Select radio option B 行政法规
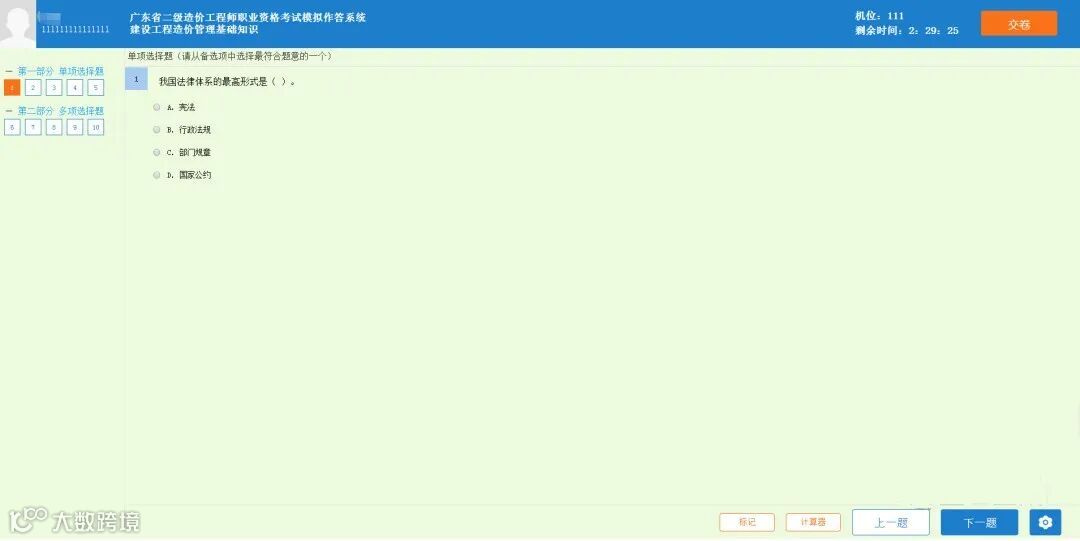This screenshot has width=1080, height=541. pyautogui.click(x=156, y=130)
